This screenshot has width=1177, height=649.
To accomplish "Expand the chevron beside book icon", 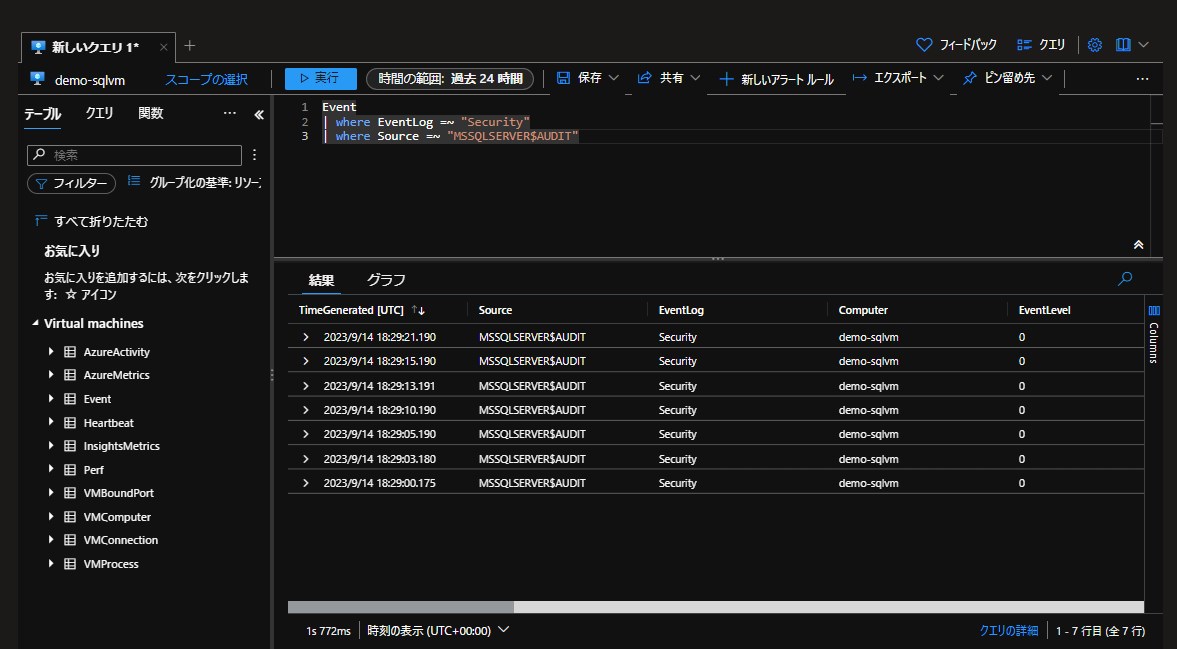I will (x=1143, y=45).
